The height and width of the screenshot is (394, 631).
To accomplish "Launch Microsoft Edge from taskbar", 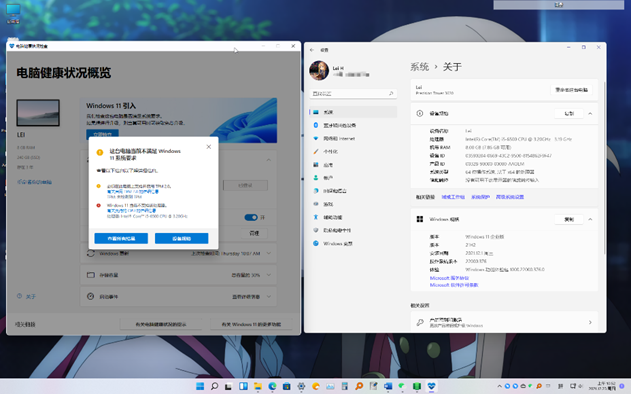I will point(272,386).
